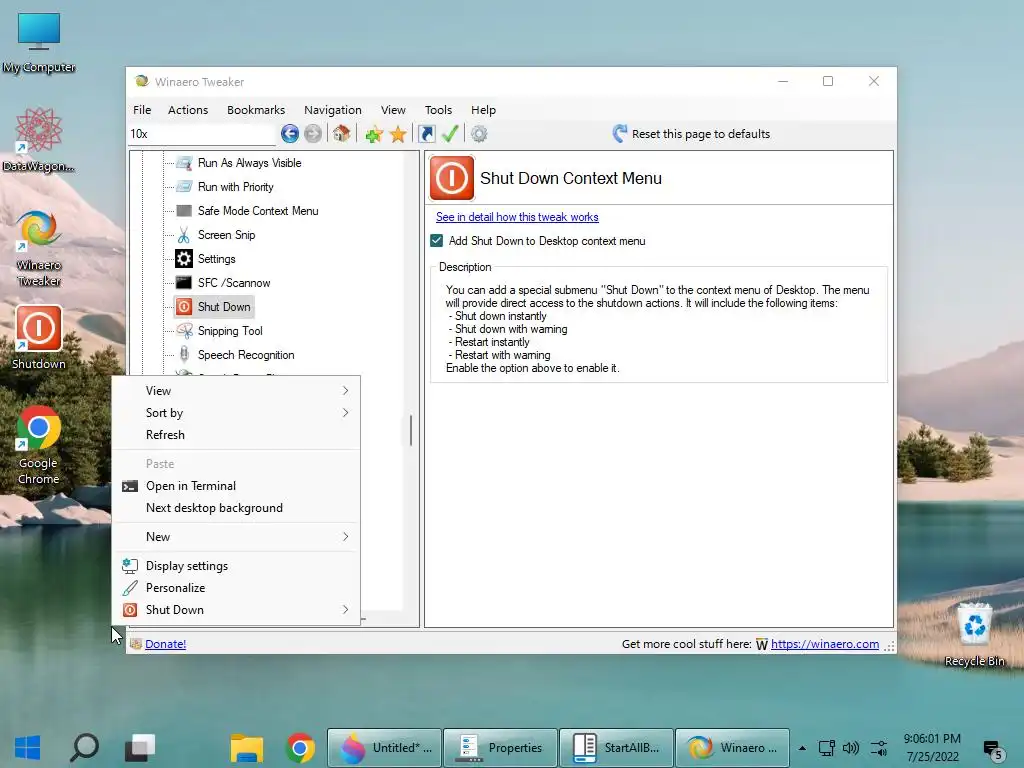Add current page to bookmarks (green plus star)
This screenshot has height=768, width=1024.
tap(374, 135)
